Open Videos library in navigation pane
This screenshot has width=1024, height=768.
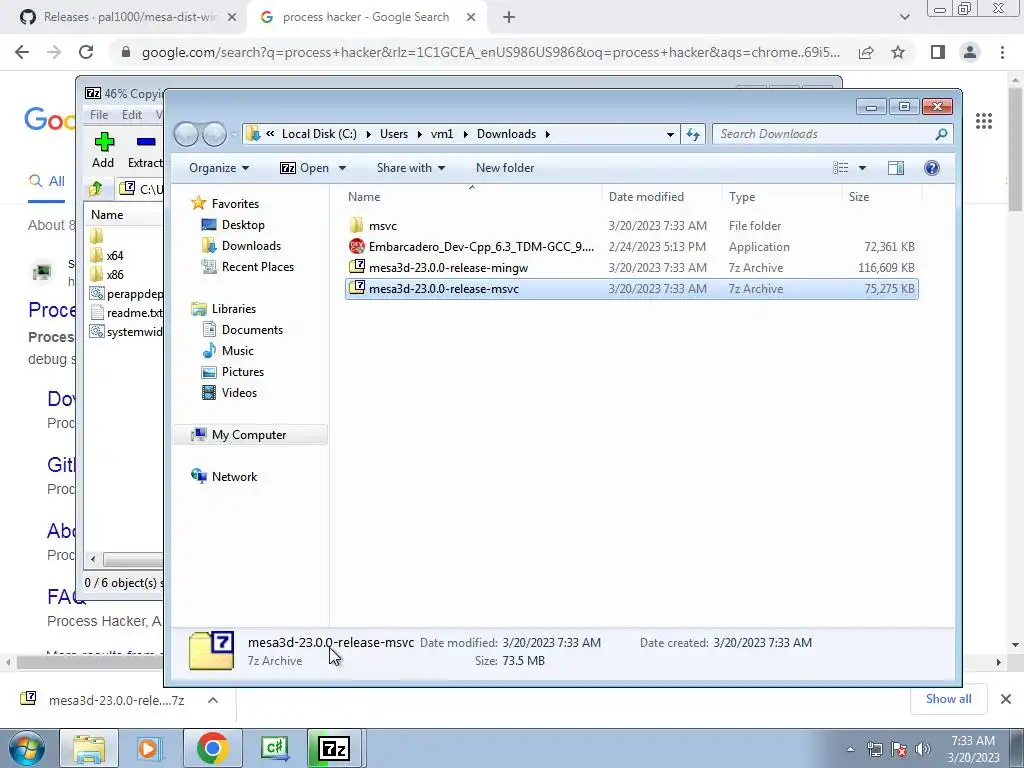click(239, 392)
